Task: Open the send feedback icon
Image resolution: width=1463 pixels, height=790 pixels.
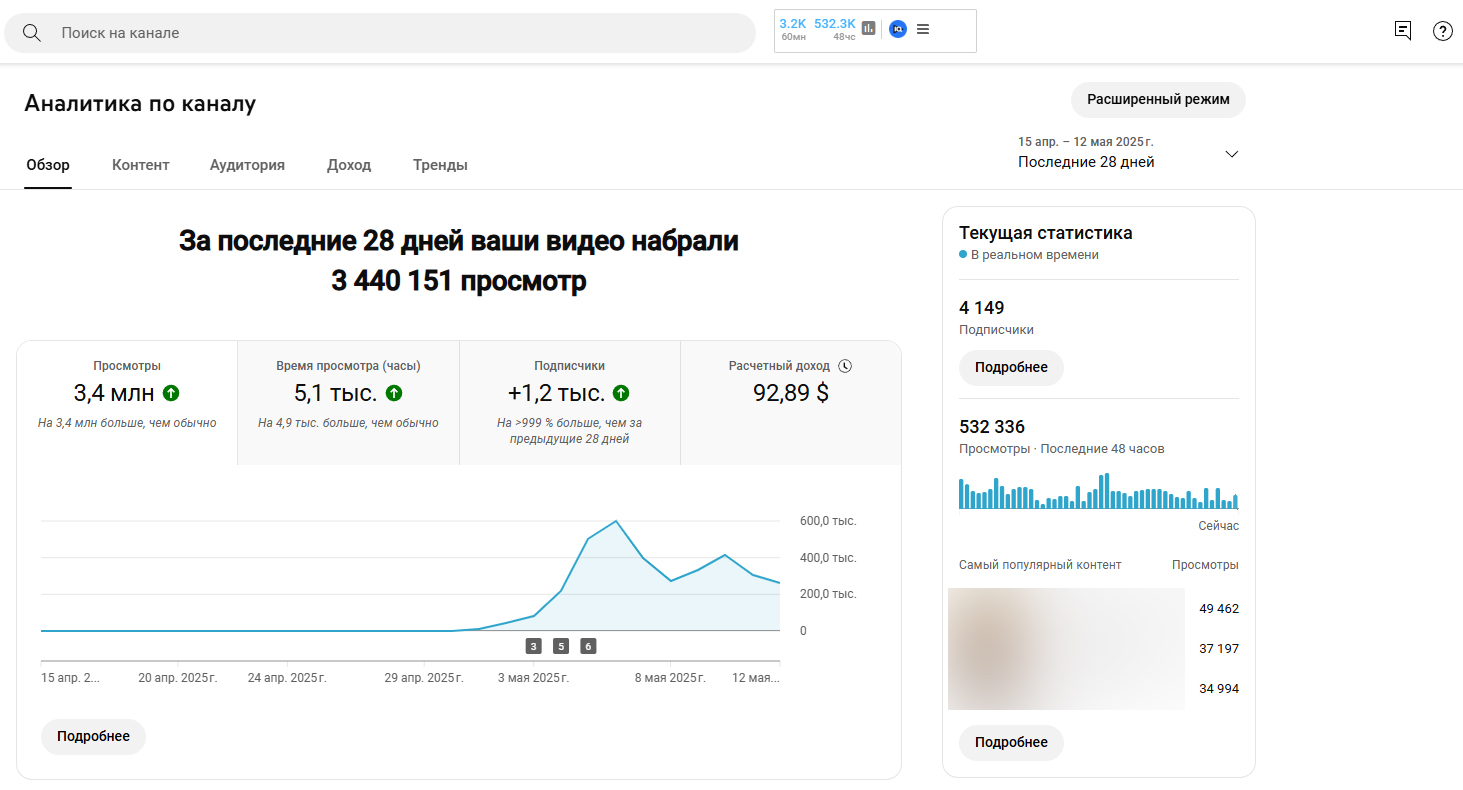Action: click(1403, 31)
